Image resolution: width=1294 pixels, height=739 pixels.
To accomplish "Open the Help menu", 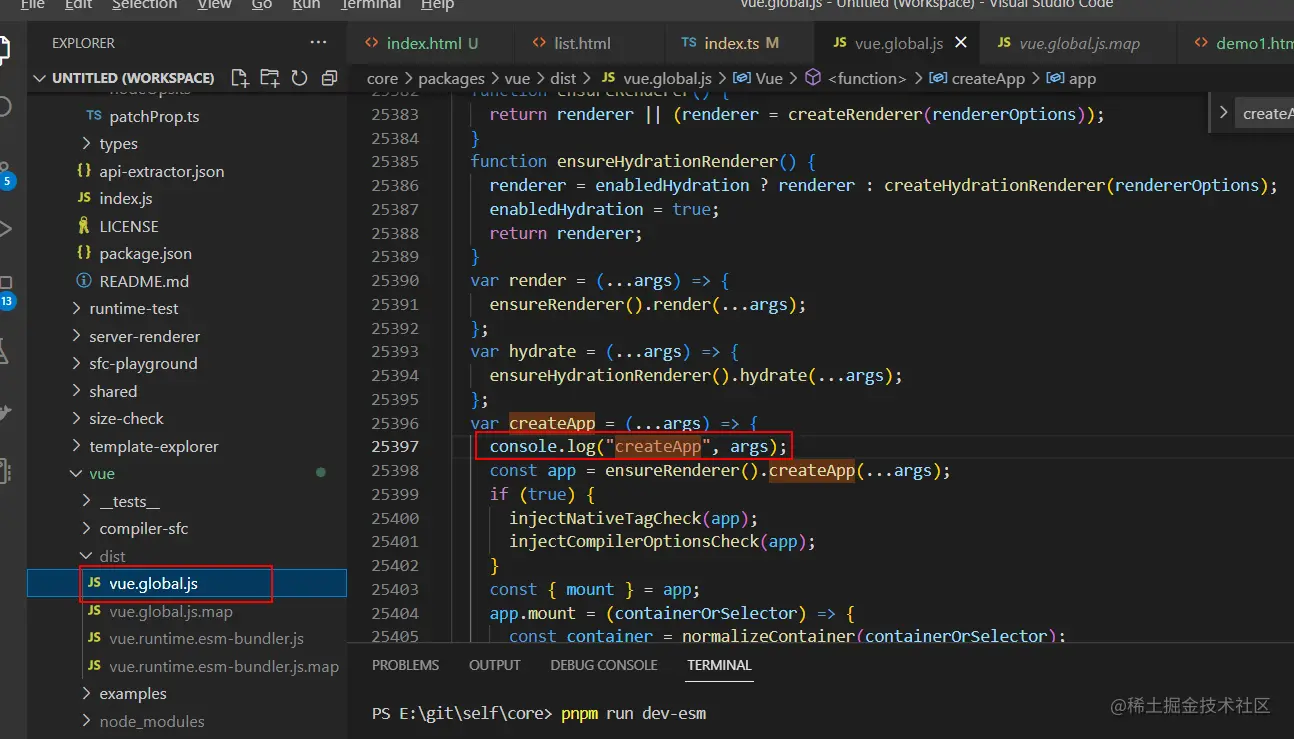I will [437, 5].
